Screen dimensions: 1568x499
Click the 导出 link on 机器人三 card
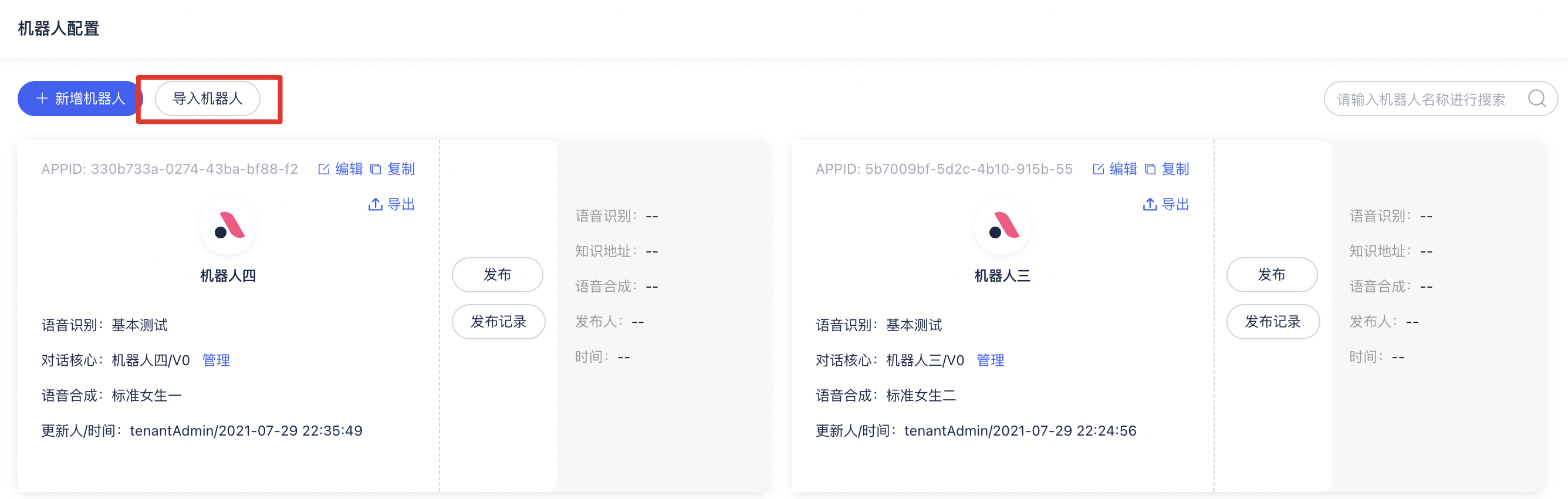1175,204
